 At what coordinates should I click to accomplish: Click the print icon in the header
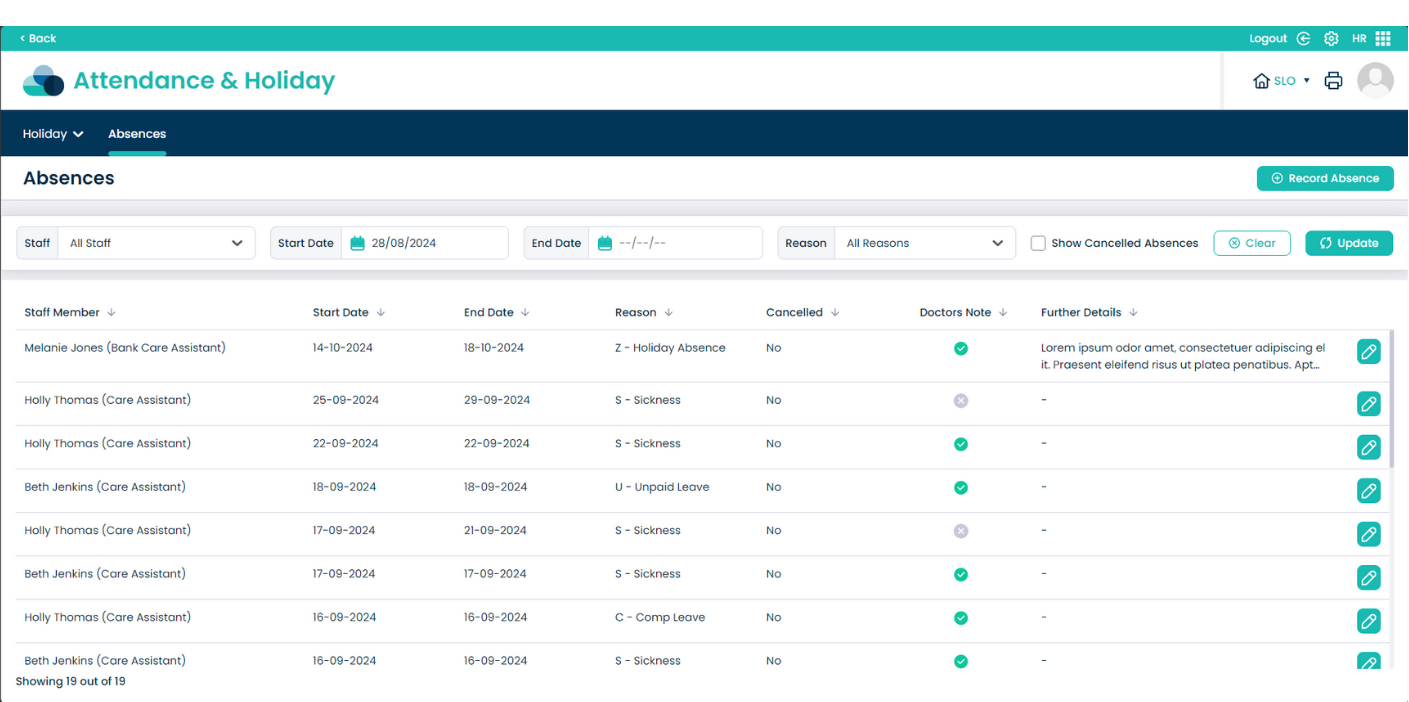click(x=1333, y=80)
